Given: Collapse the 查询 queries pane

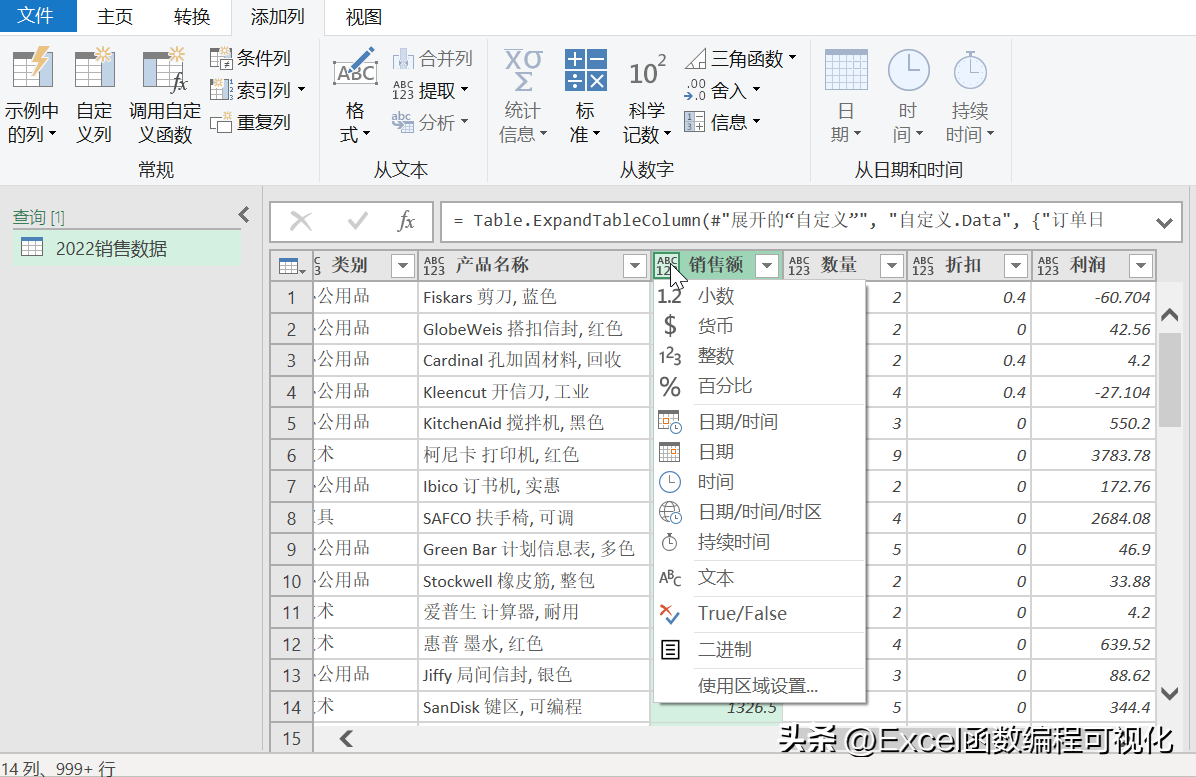Looking at the screenshot, I should [244, 215].
